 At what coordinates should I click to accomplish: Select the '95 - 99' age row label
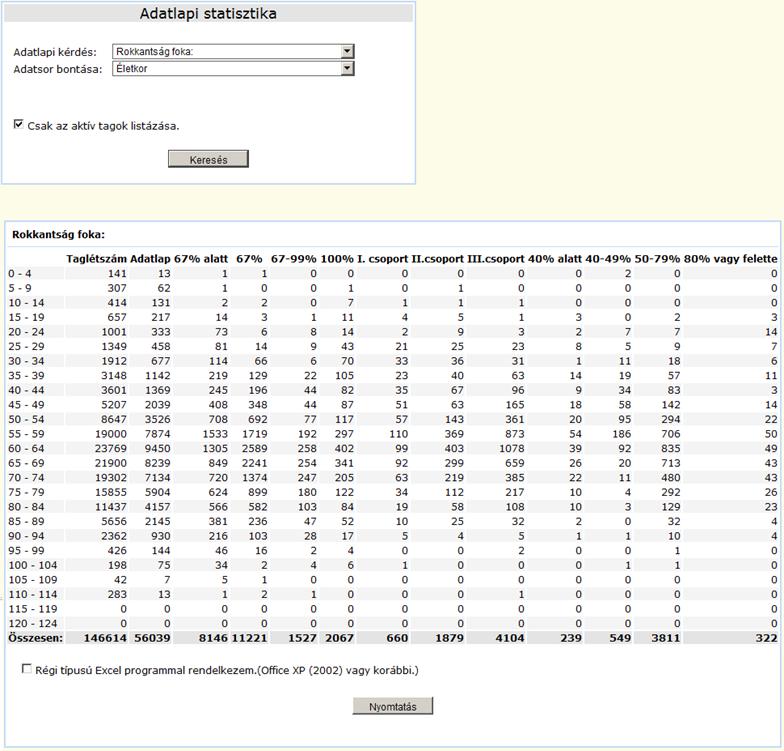click(x=26, y=550)
